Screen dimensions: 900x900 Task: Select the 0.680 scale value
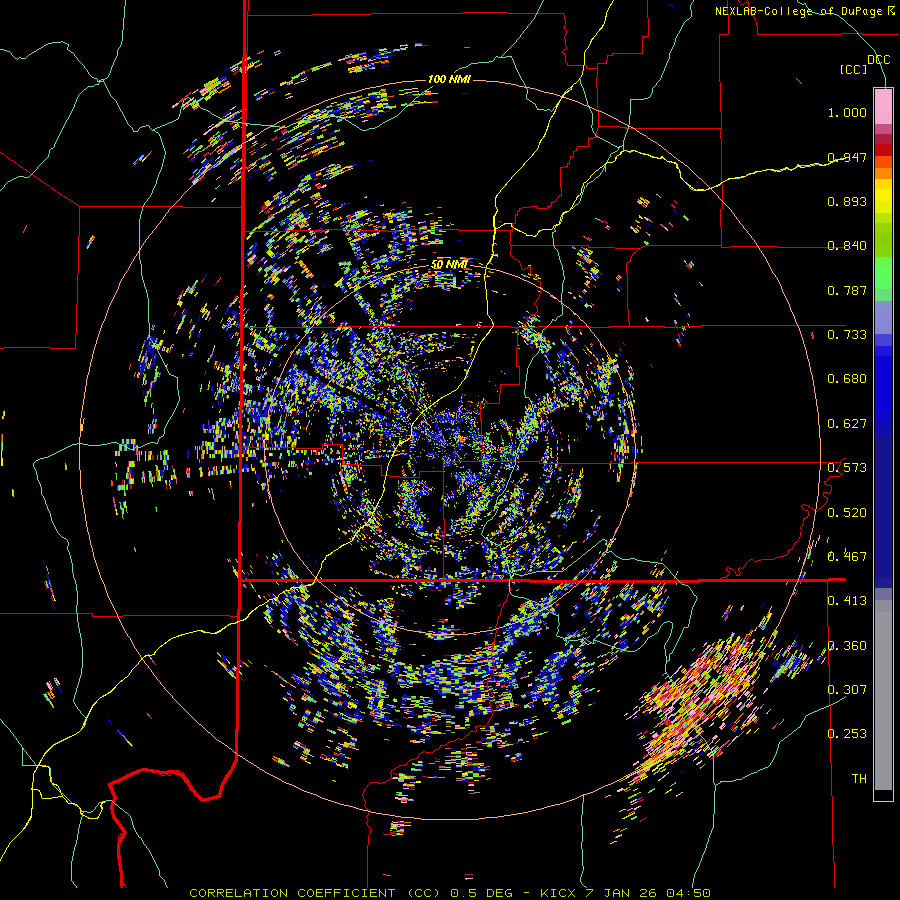(x=847, y=379)
